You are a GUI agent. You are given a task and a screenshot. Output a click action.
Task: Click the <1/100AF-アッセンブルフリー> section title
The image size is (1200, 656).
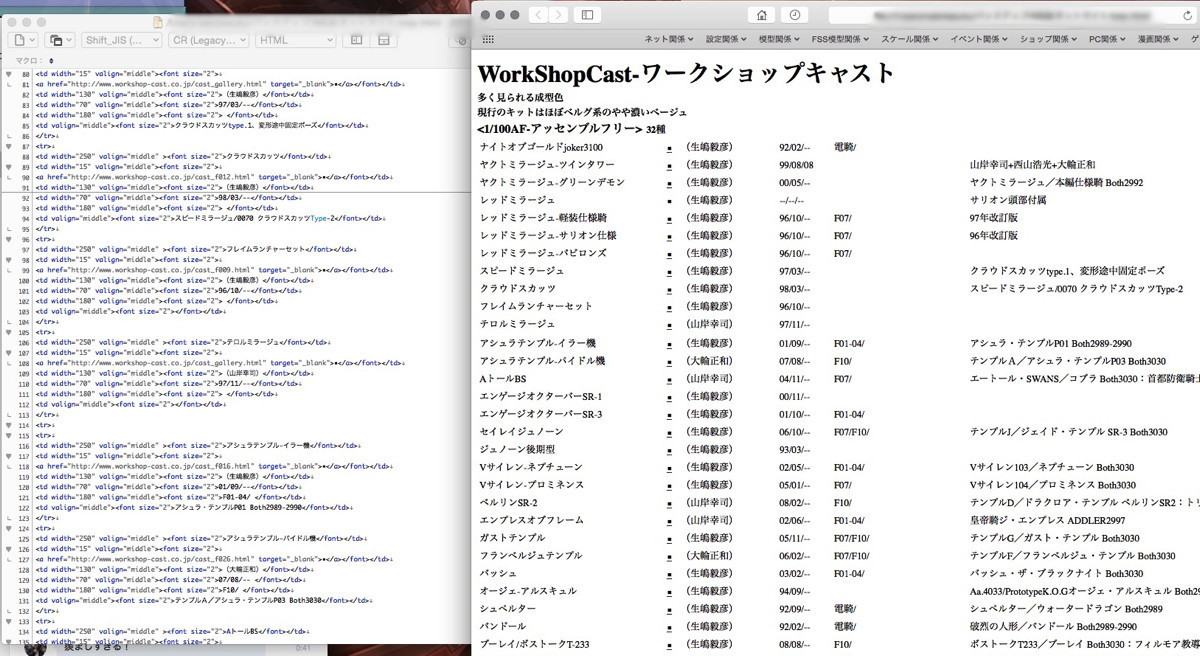click(x=560, y=130)
